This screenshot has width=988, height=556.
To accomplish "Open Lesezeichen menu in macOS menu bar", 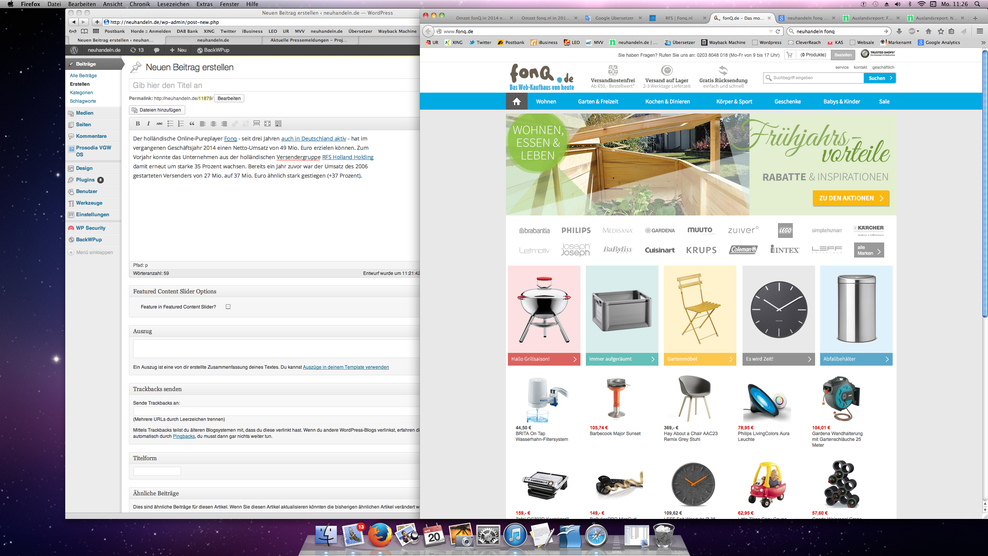I will tap(173, 4).
